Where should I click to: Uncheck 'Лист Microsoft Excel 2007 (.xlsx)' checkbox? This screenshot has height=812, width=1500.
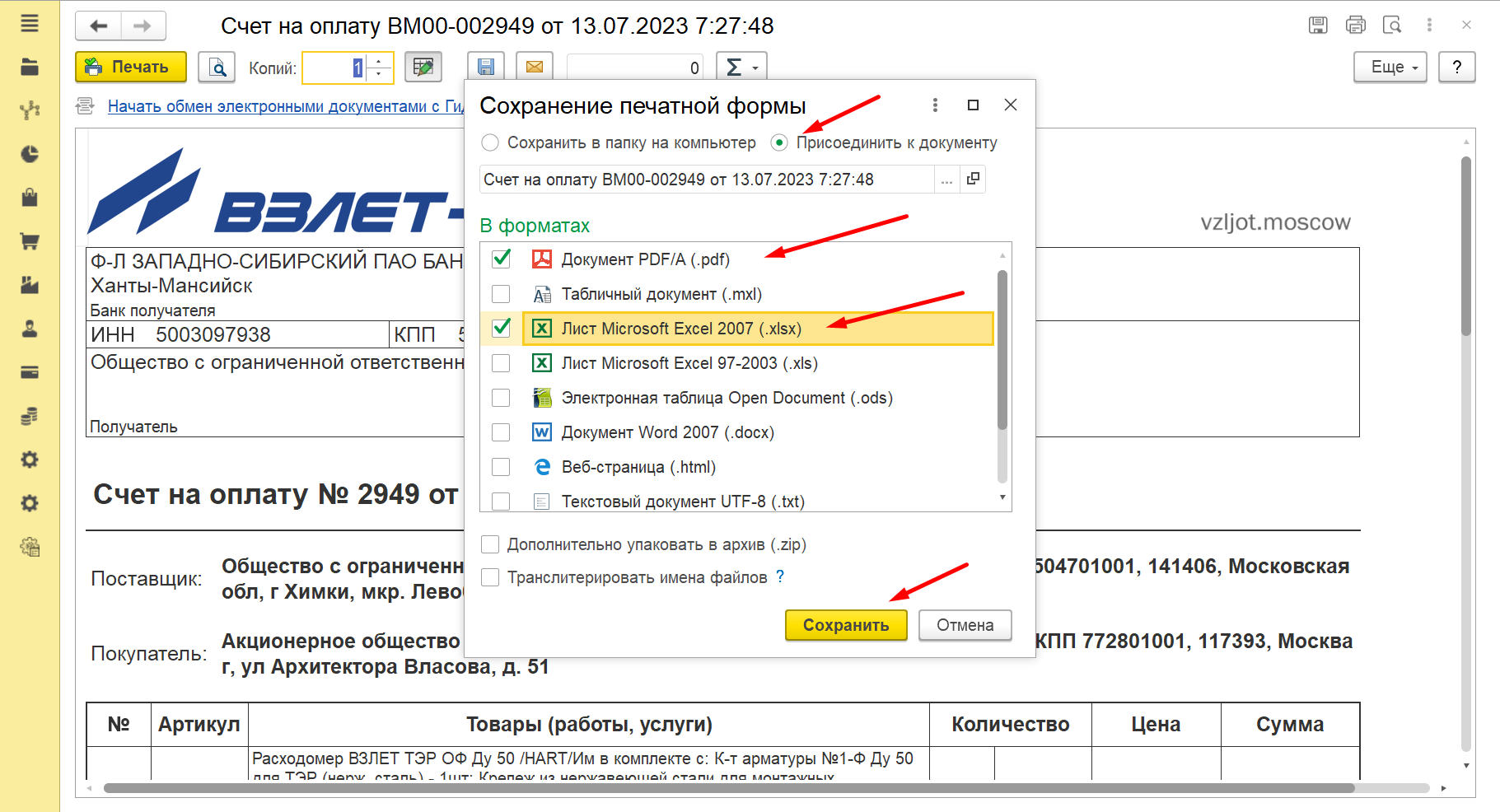(501, 329)
